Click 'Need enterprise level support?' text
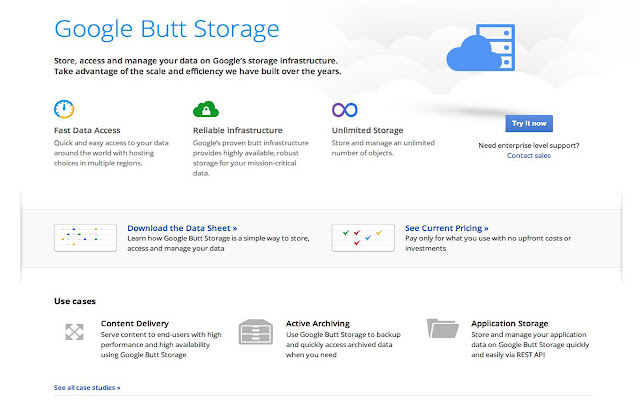 point(529,145)
